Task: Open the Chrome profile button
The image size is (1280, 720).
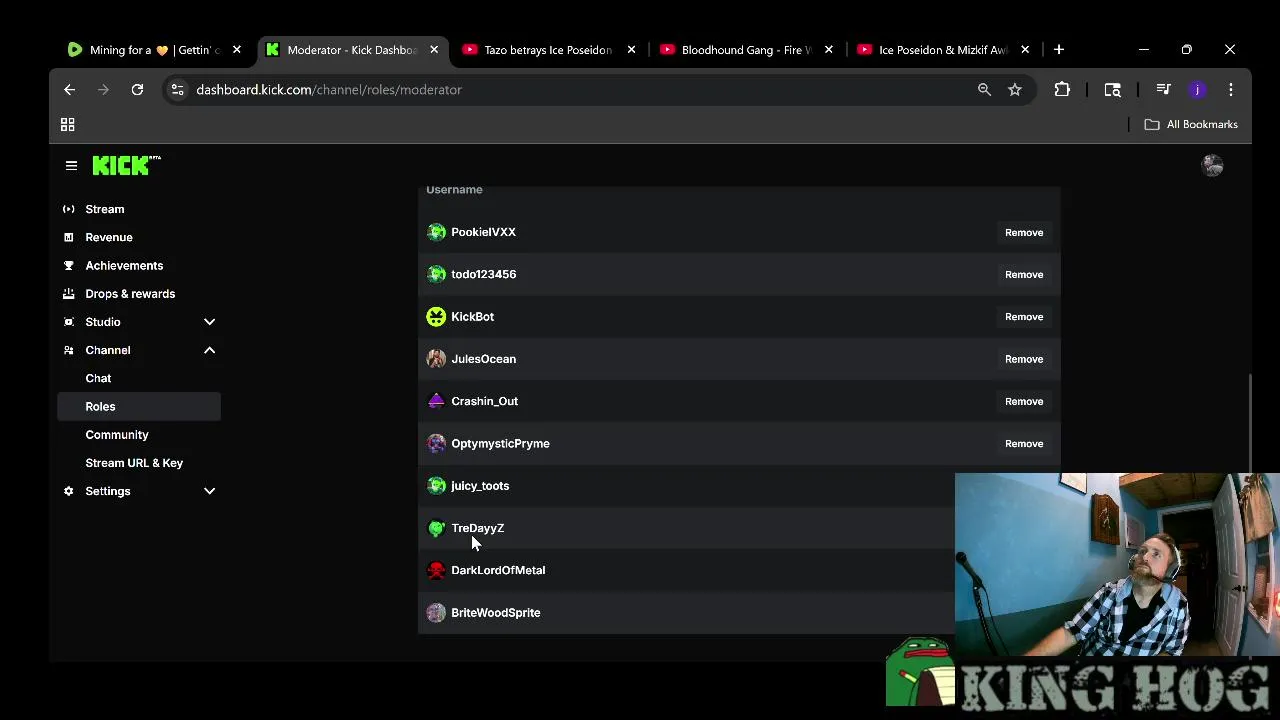Action: click(x=1197, y=90)
